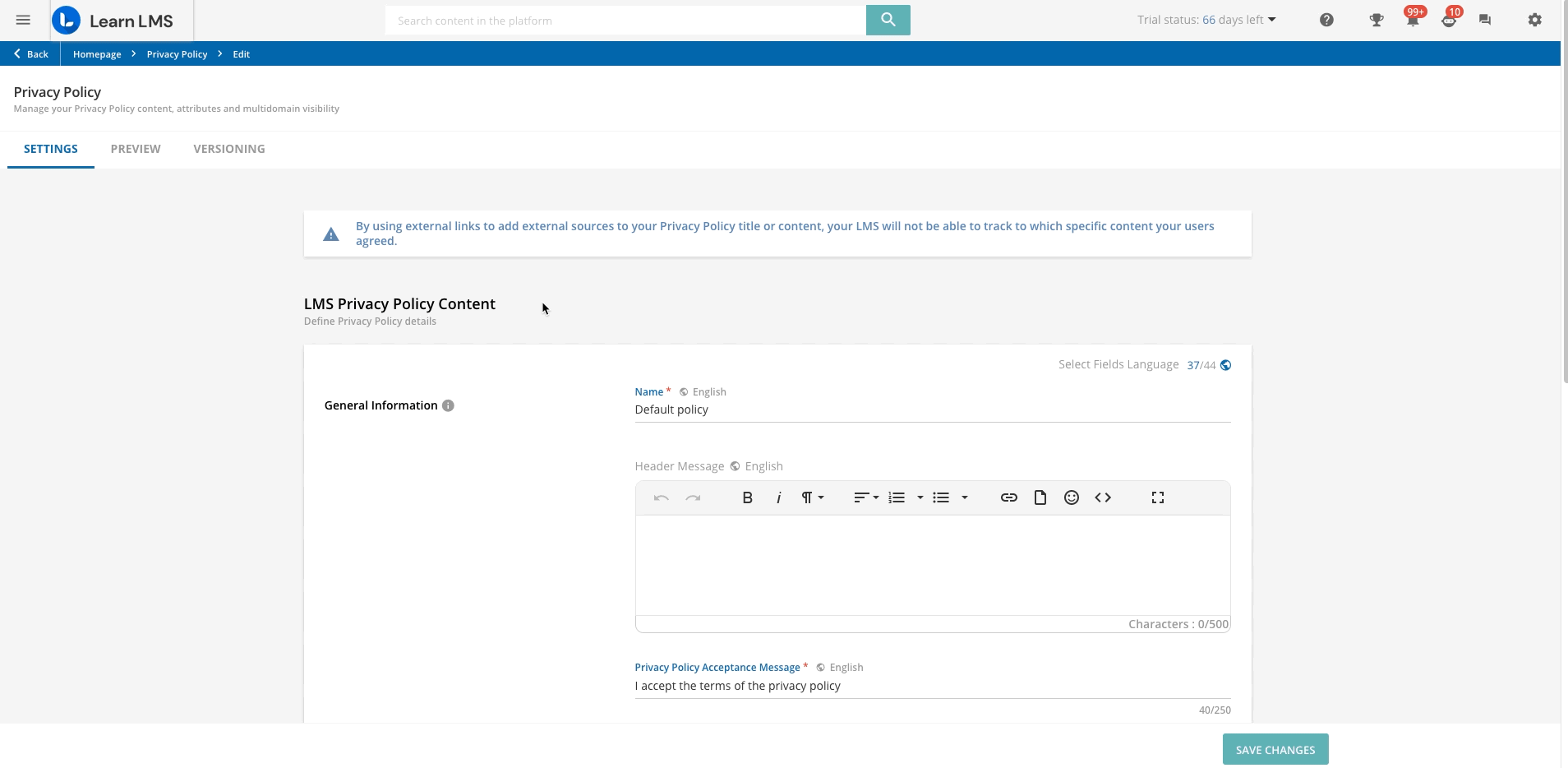1568x768 pixels.
Task: Open the text alignment dropdown
Action: [865, 497]
